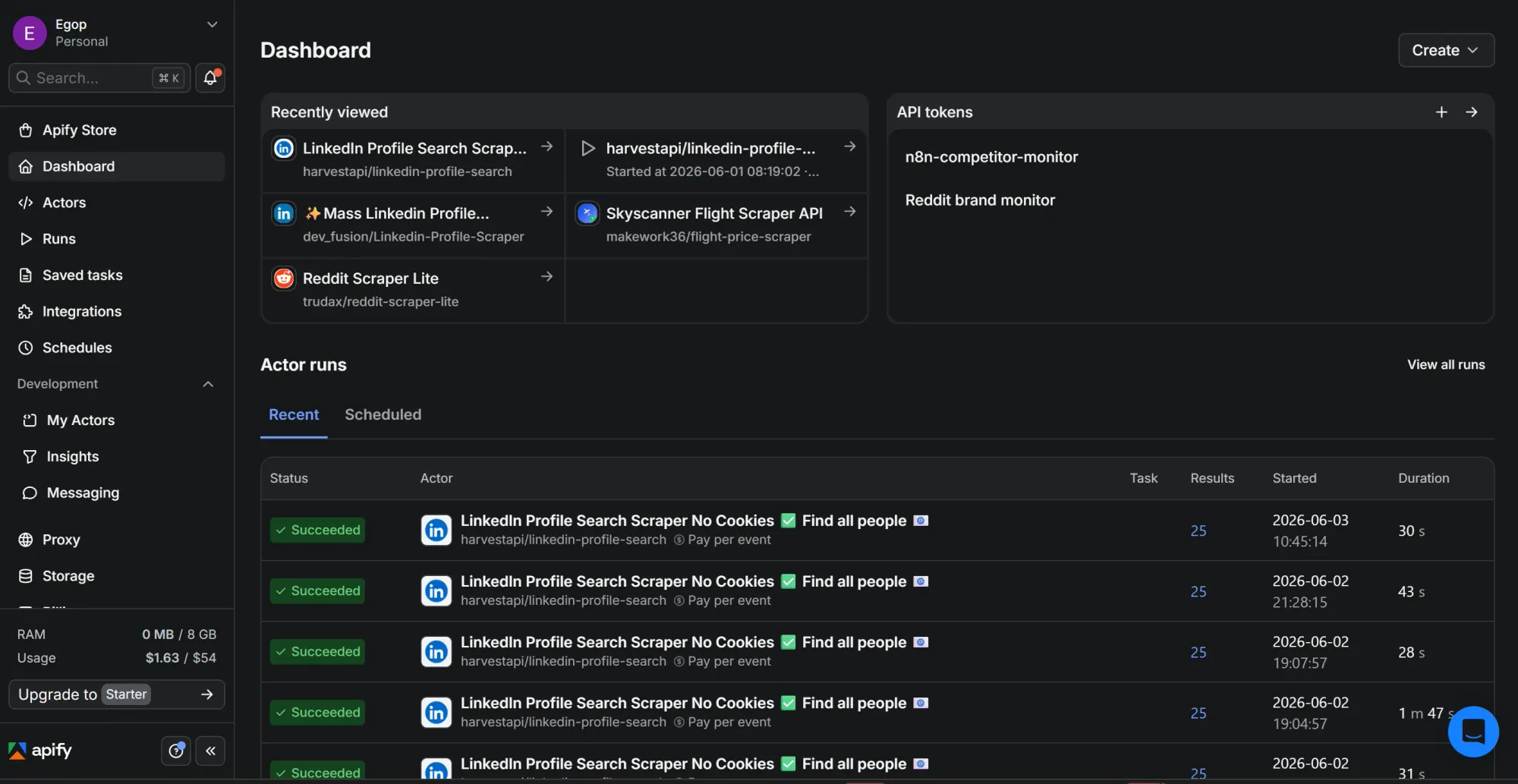Viewport: 1518px width, 784px height.
Task: Click Reddit Scraper Lite logo icon
Action: pyautogui.click(x=284, y=279)
